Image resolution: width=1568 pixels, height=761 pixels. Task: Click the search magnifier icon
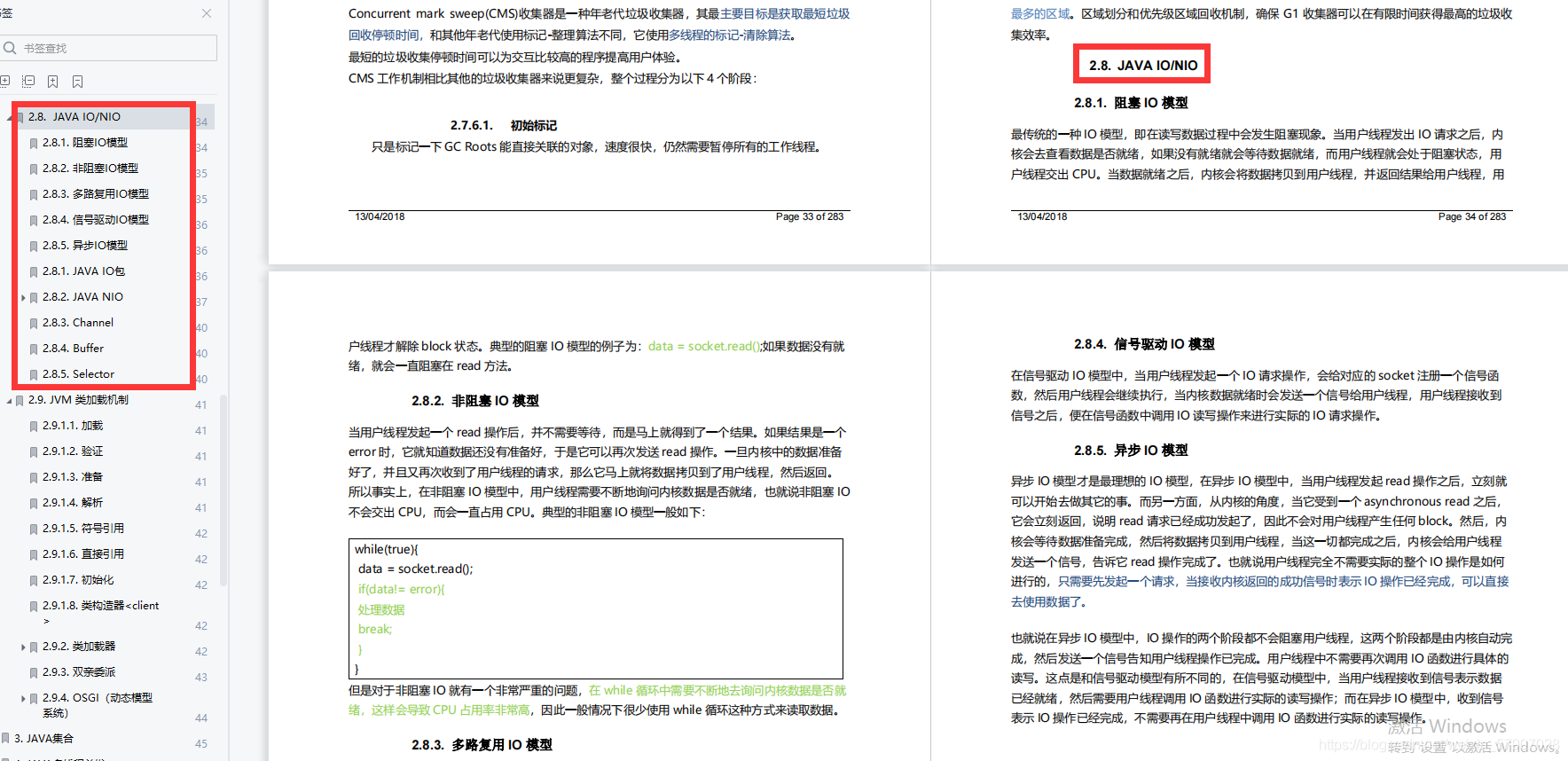(x=10, y=48)
